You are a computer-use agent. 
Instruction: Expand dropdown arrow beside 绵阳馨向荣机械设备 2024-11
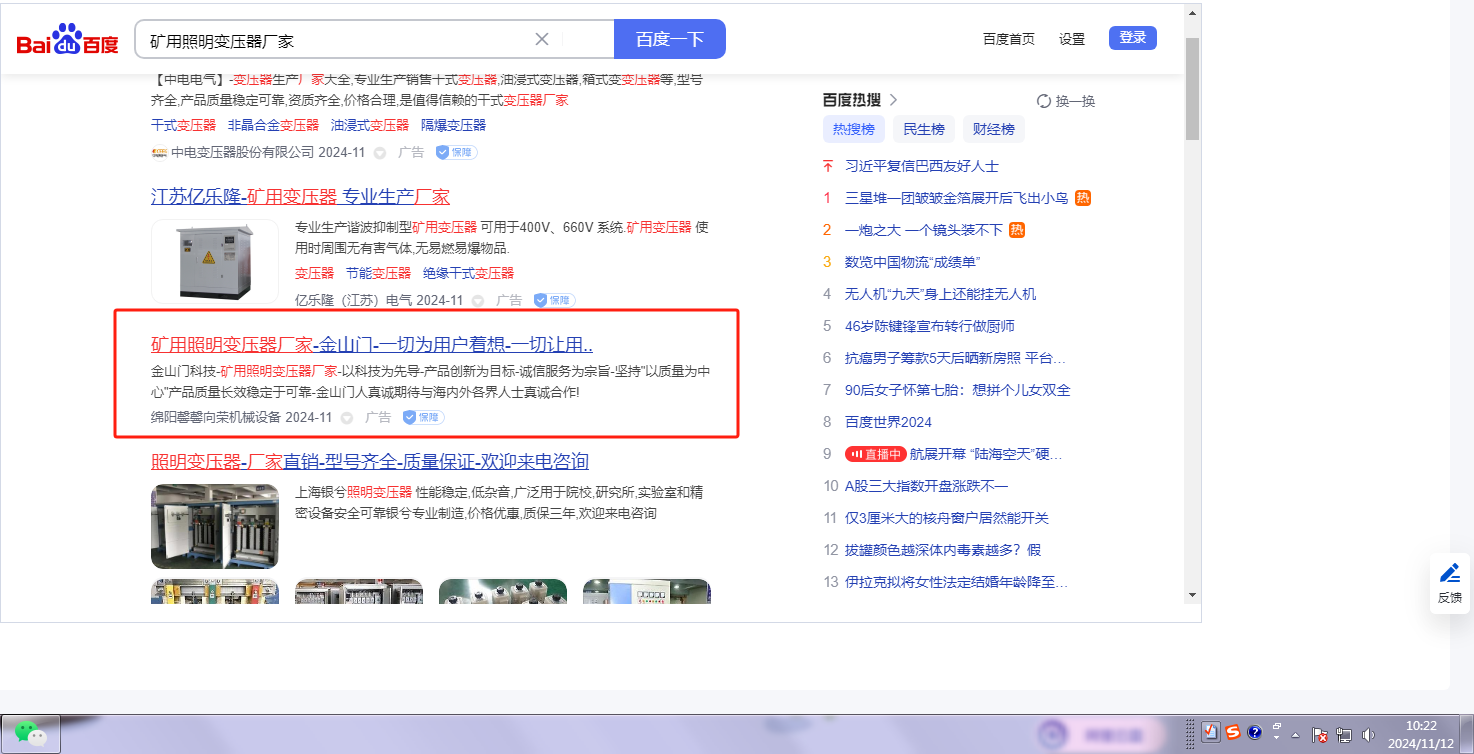click(x=347, y=417)
